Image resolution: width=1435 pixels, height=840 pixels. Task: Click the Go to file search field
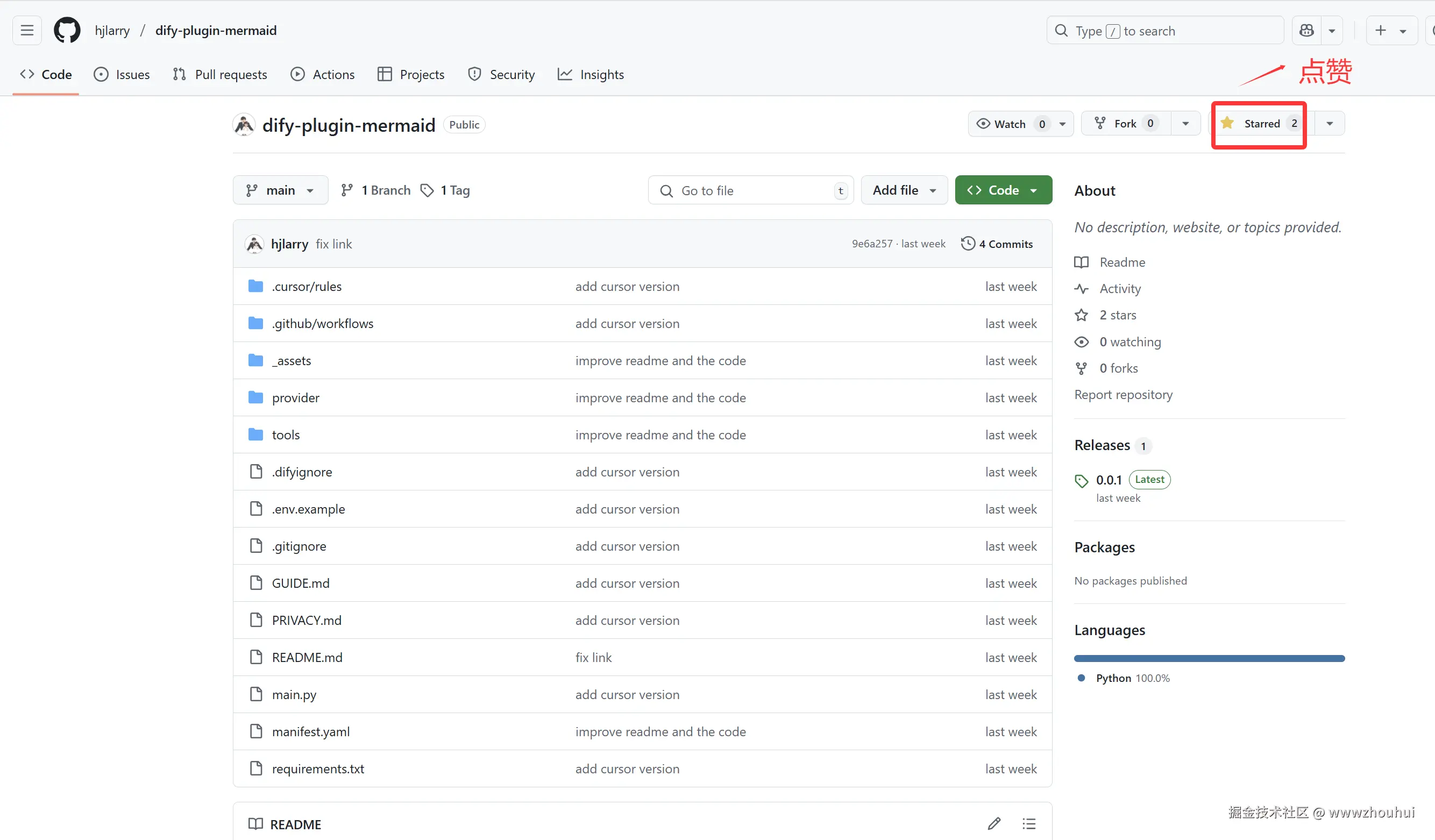click(x=750, y=190)
